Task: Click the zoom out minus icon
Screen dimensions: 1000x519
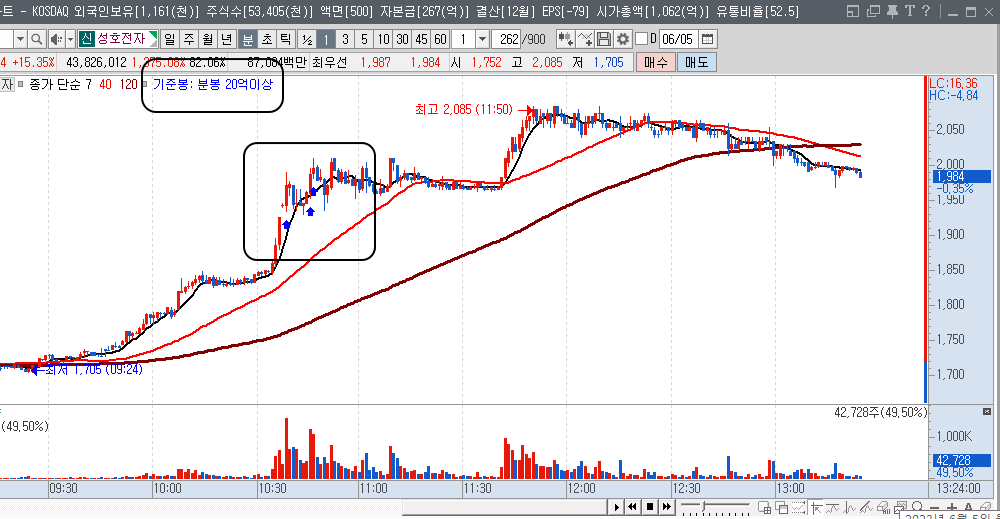Action: [934, 508]
